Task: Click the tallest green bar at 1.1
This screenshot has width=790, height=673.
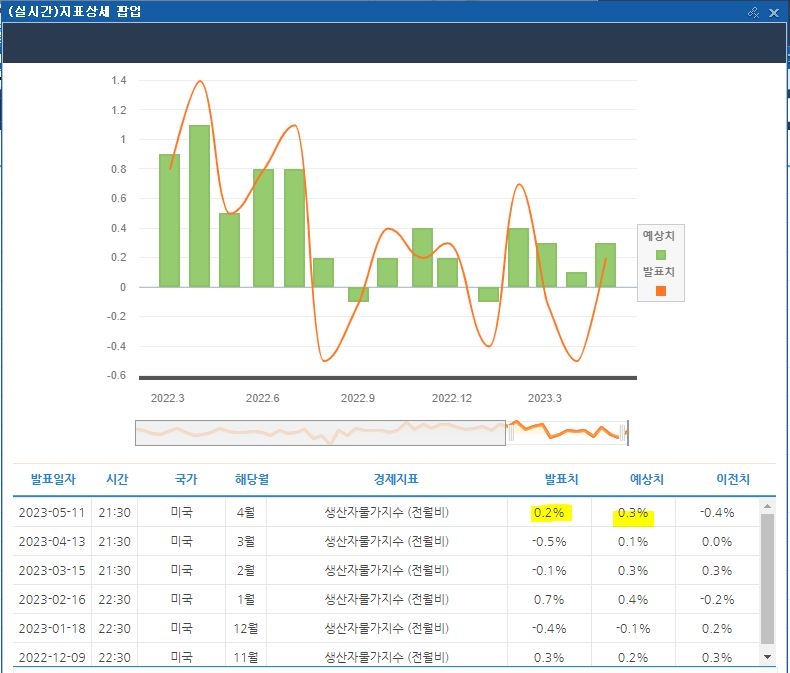Action: click(200, 206)
